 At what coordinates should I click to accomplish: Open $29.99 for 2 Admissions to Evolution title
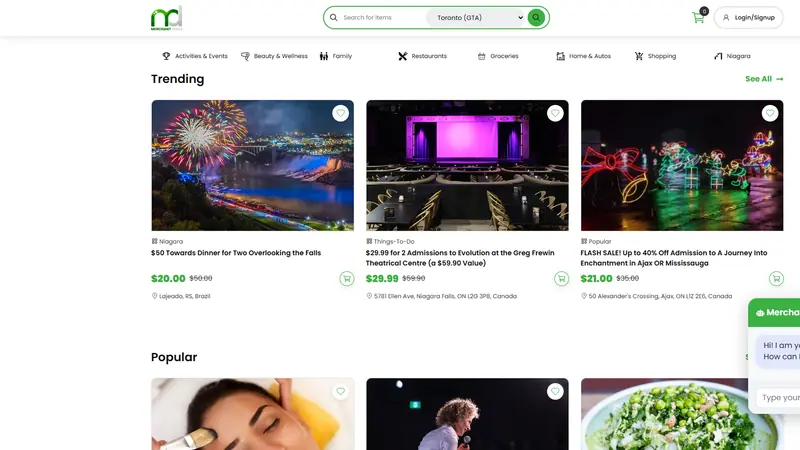460,258
